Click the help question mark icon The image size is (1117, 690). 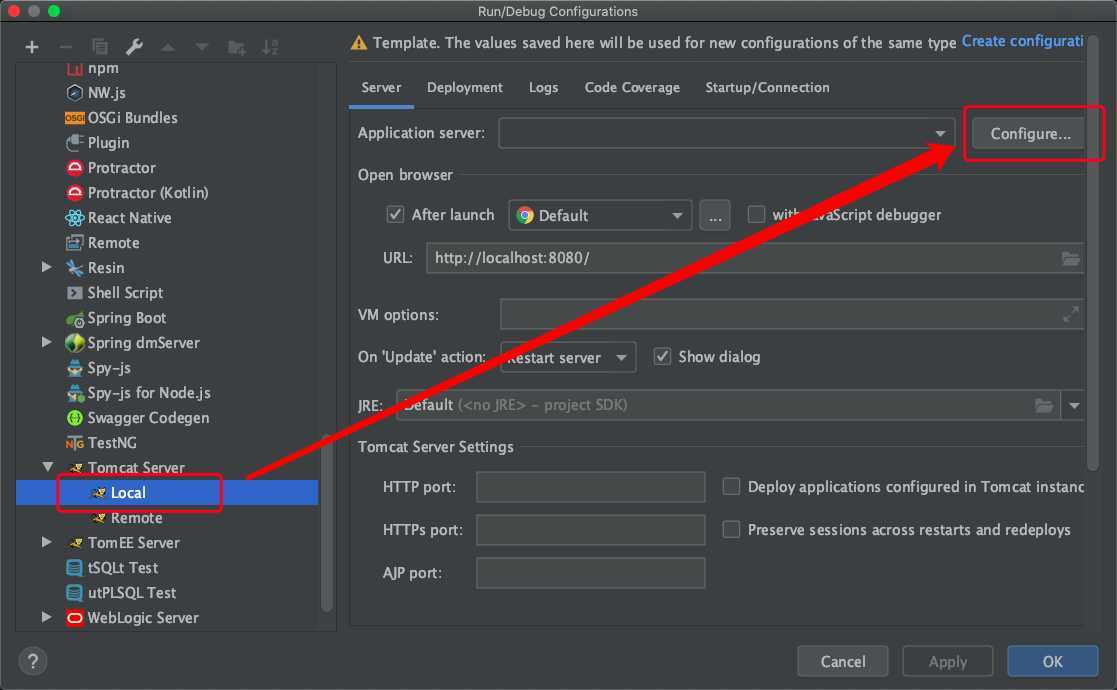(x=33, y=661)
